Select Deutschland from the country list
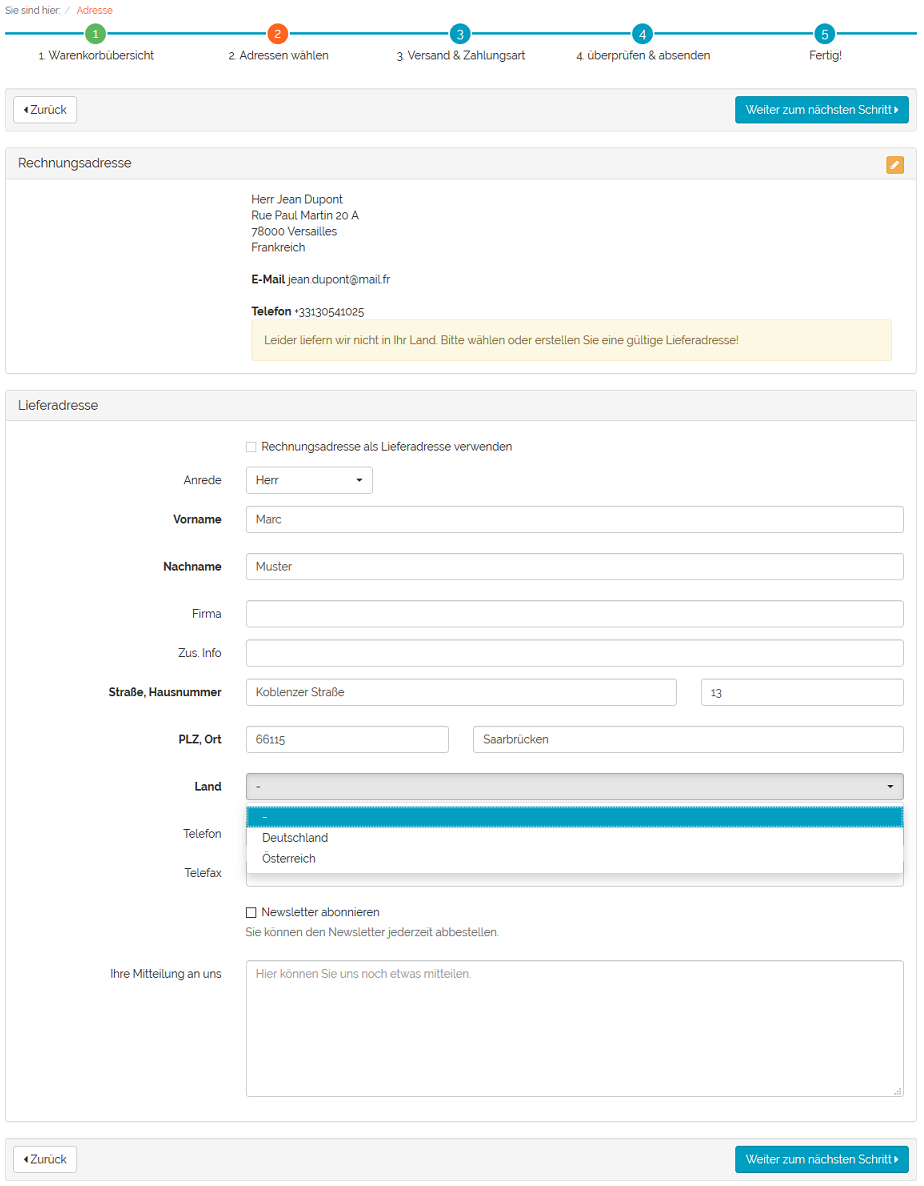924x1186 pixels. pos(295,838)
